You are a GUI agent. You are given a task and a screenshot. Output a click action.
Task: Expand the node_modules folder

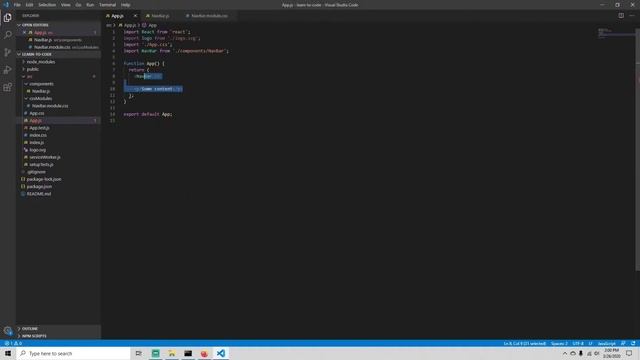(x=40, y=62)
